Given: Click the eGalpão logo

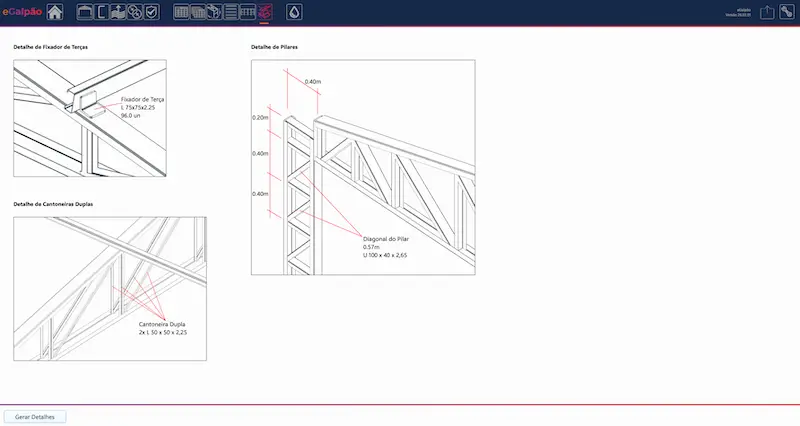Looking at the screenshot, I should tap(20, 12).
